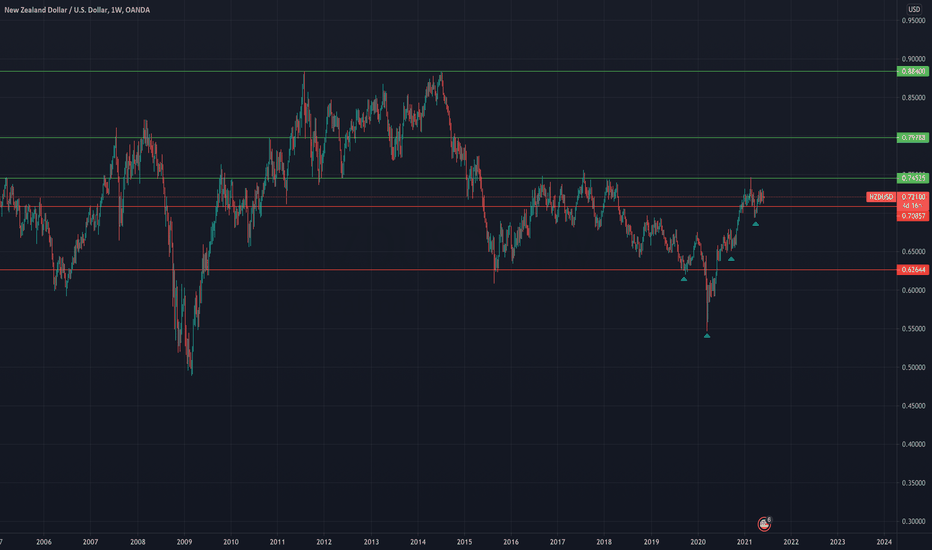Click the 0.95000 price axis label
The height and width of the screenshot is (550, 932).
pos(914,21)
